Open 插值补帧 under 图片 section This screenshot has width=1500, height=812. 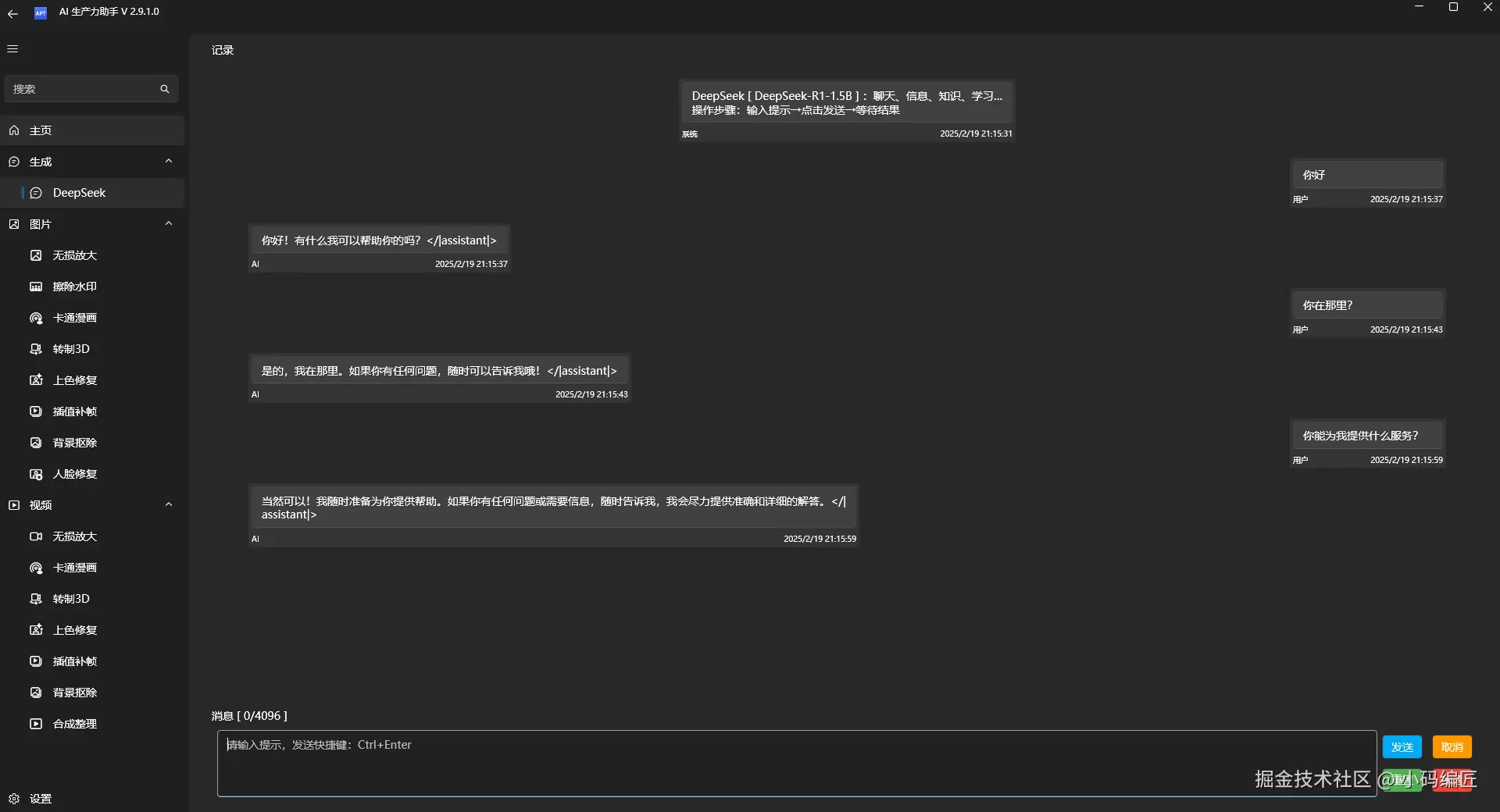coord(92,411)
